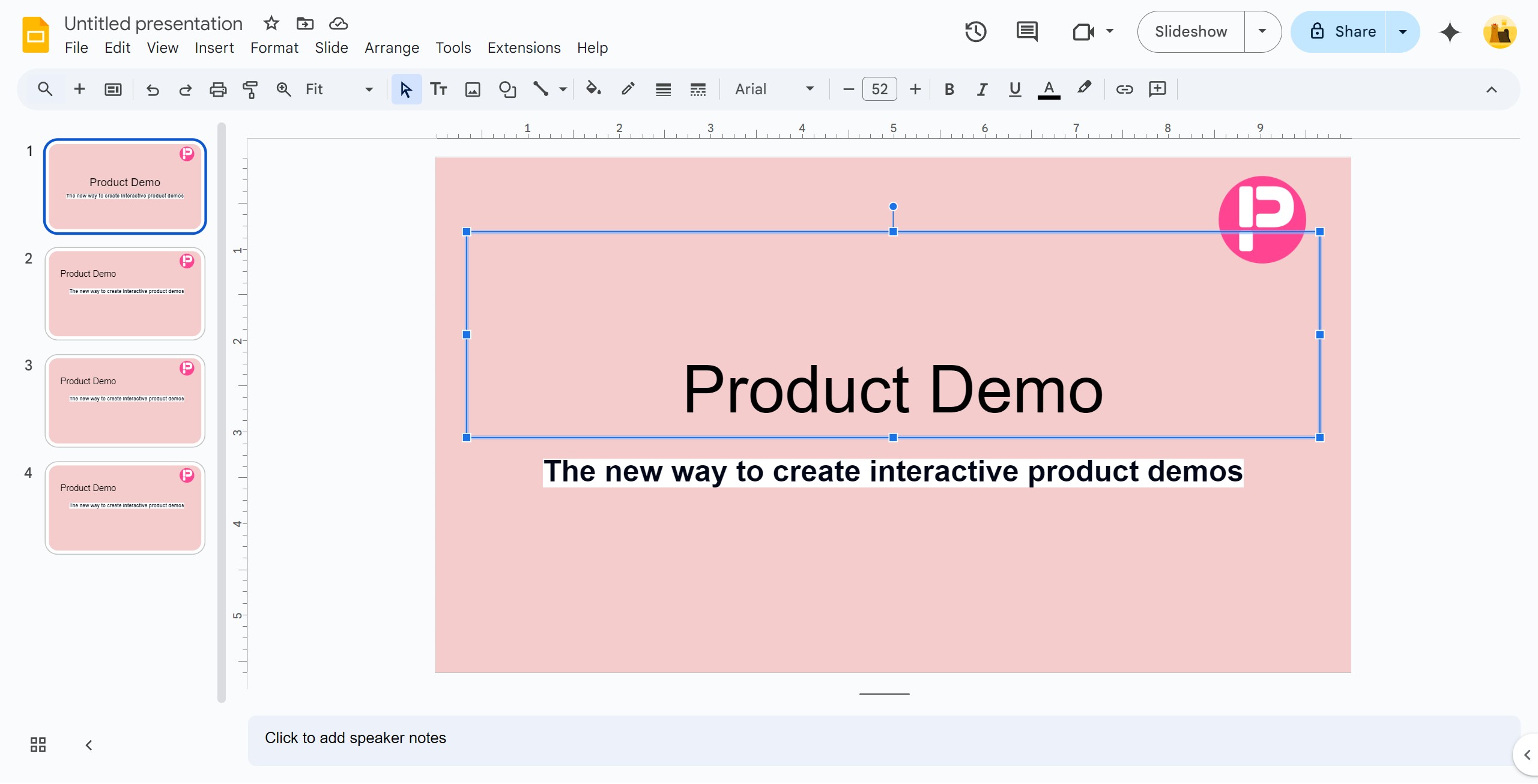Undo the last action
This screenshot has height=784, width=1538.
click(x=153, y=89)
